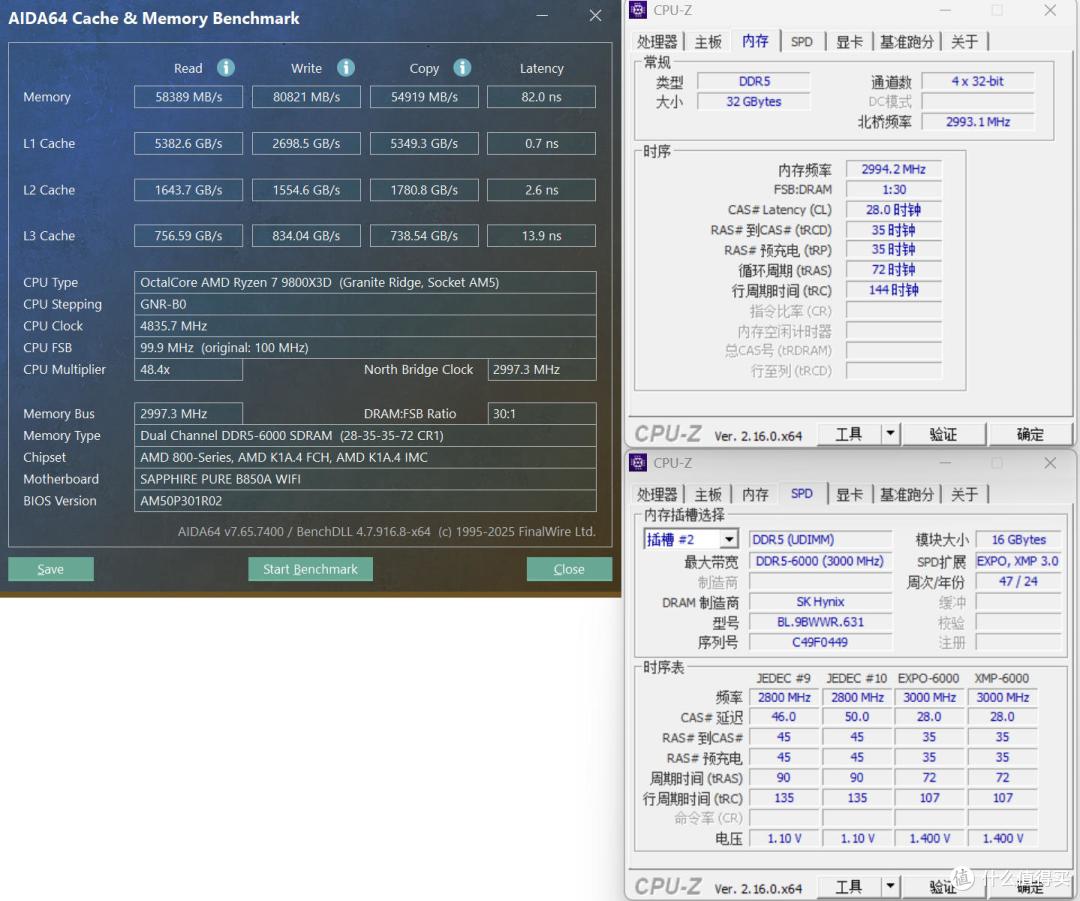The width and height of the screenshot is (1080, 901).
Task: Click the L2 Cache Write 1554.6 GB/s value
Action: (307, 189)
